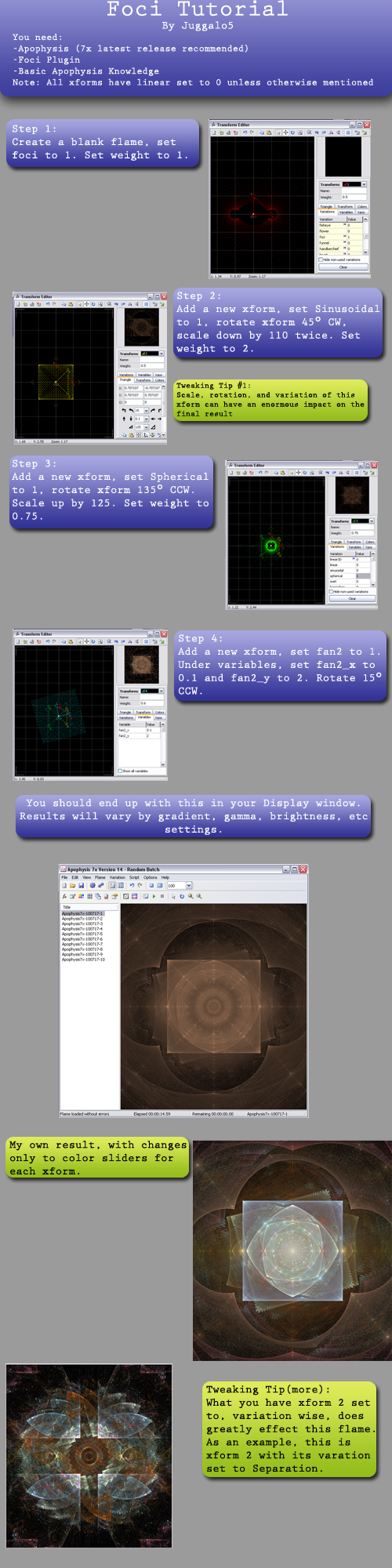Screen dimensions: 392x1568
Task: Click the Save icon in Apophysis main toolbar
Action: click(81, 885)
